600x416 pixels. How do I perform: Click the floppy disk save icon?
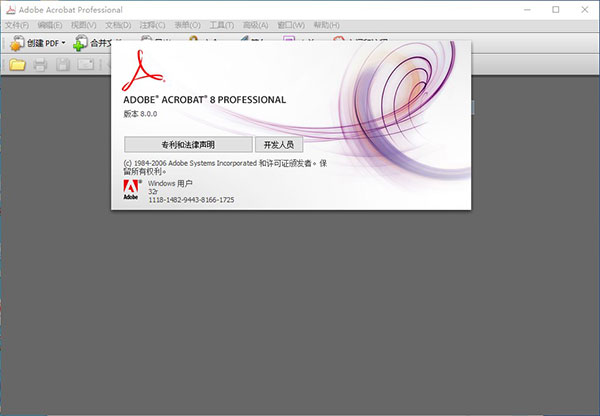pyautogui.click(x=63, y=65)
